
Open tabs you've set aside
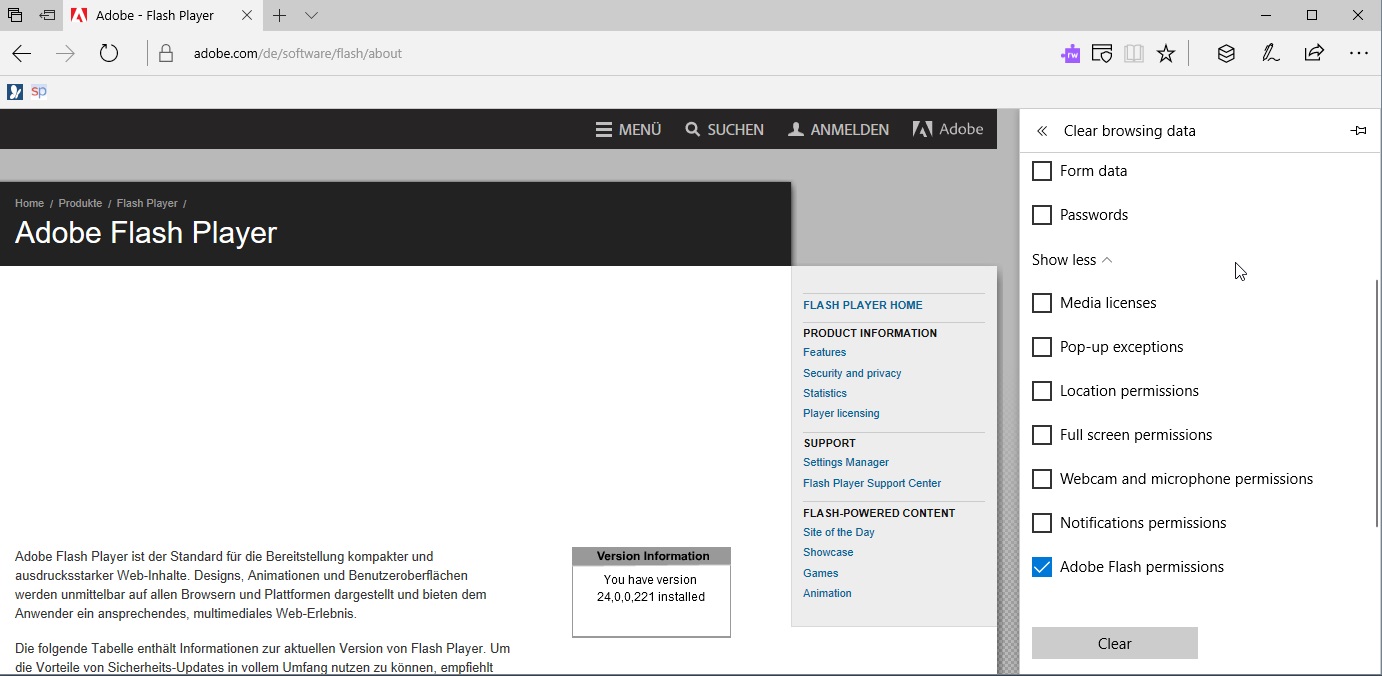tap(15, 15)
